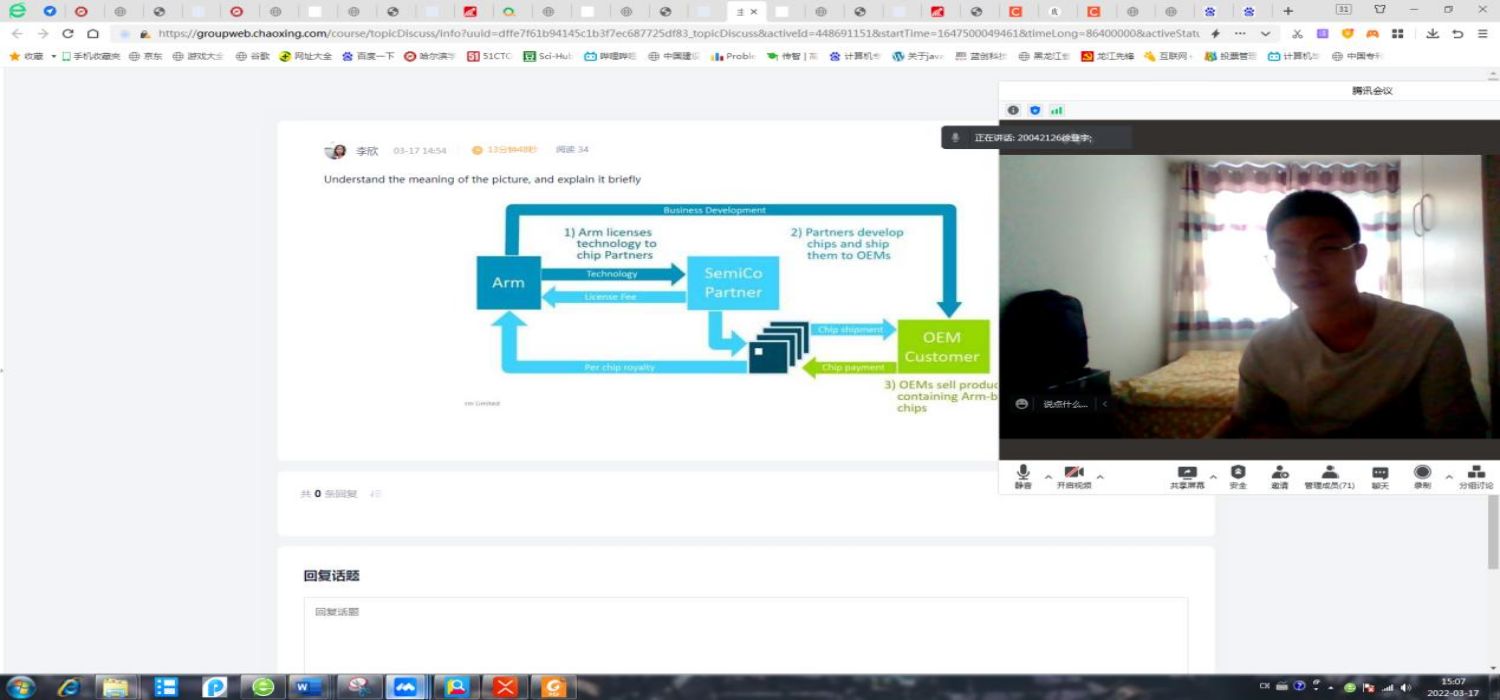Image resolution: width=1500 pixels, height=700 pixels.
Task: Open the browser hamburger main menu
Action: [x=1483, y=33]
